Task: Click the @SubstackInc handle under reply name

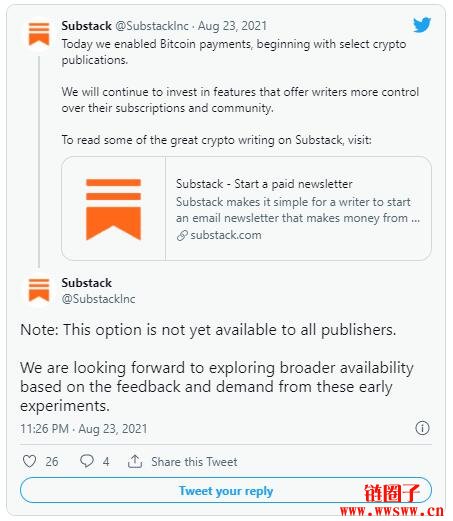Action: [98, 299]
